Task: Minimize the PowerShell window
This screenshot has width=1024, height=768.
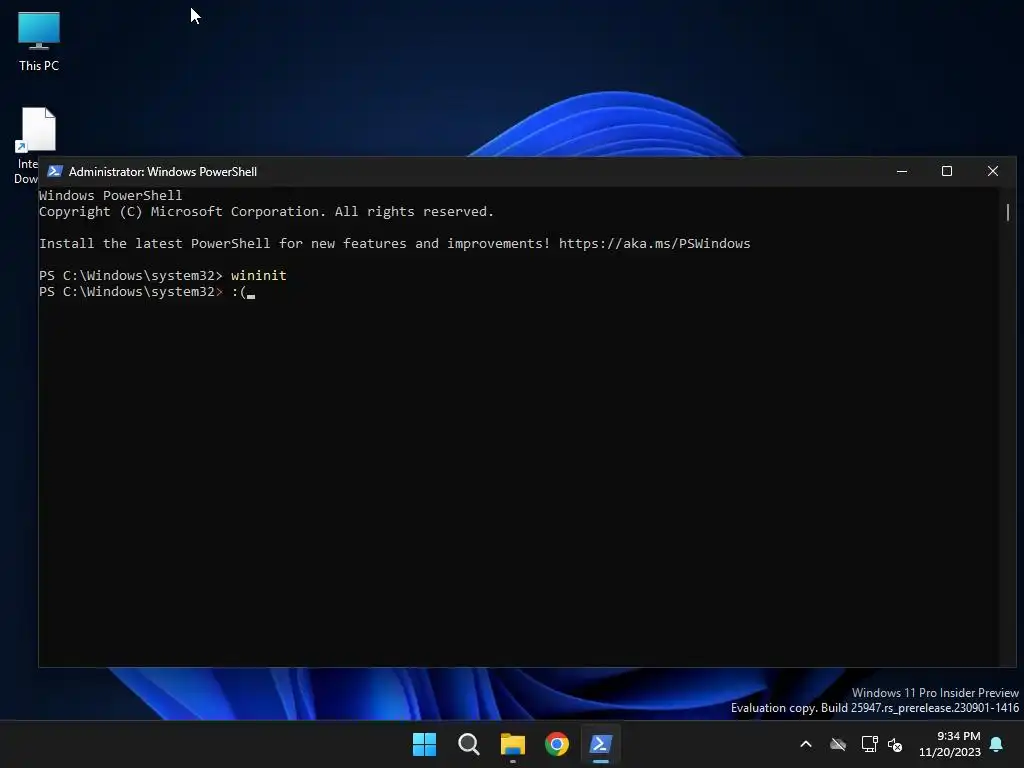Action: point(902,171)
